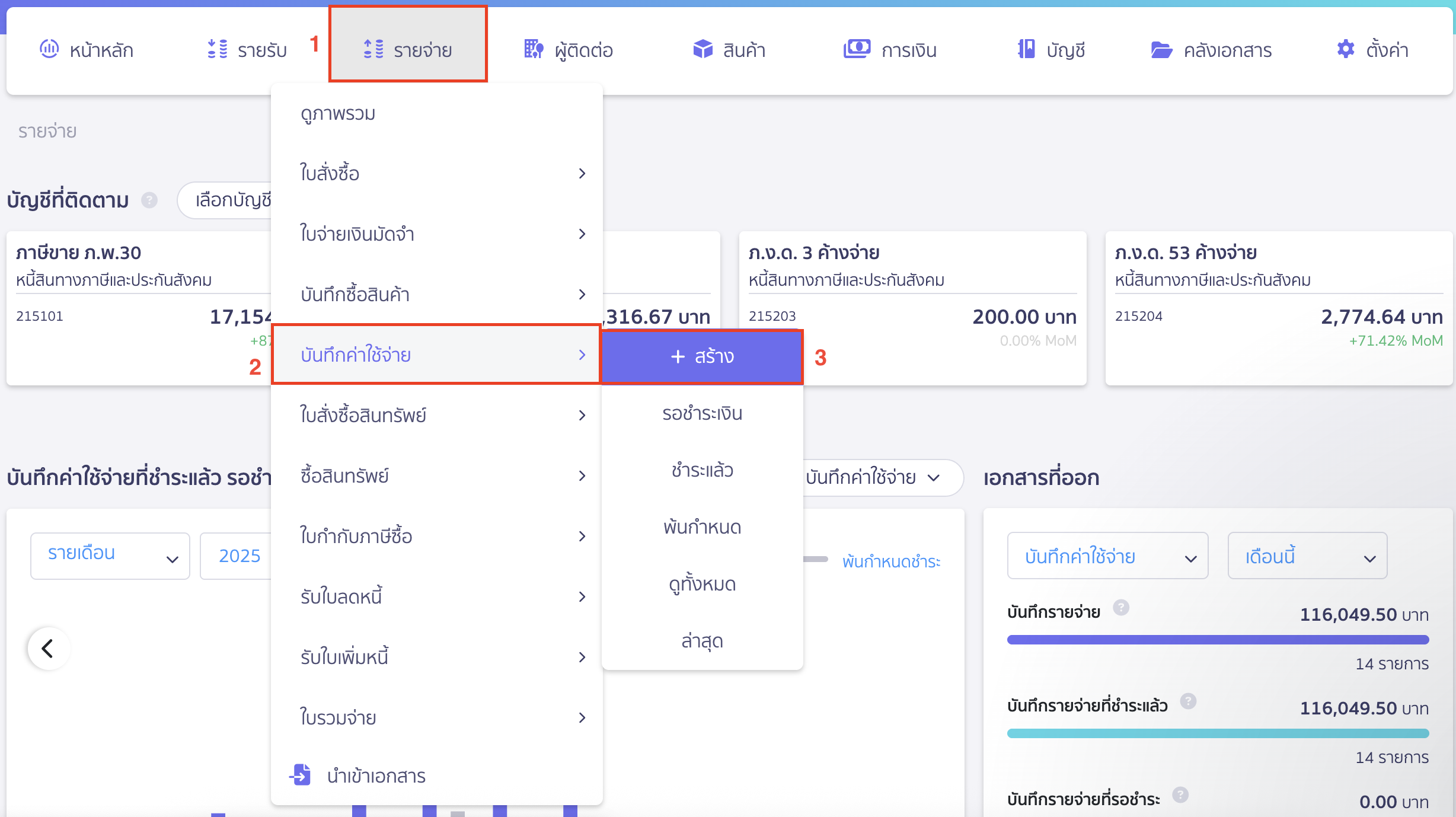
Task: Expand the ใบกำกับภาษีซื้อ submenu arrow
Action: [582, 536]
